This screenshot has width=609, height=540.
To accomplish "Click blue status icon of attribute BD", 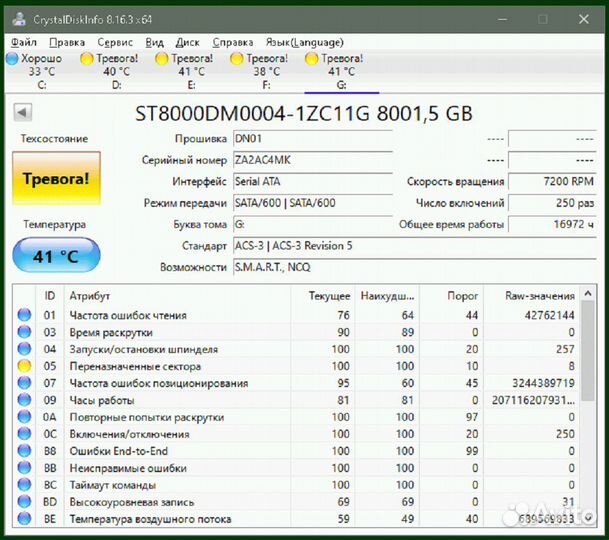I will click(x=24, y=502).
